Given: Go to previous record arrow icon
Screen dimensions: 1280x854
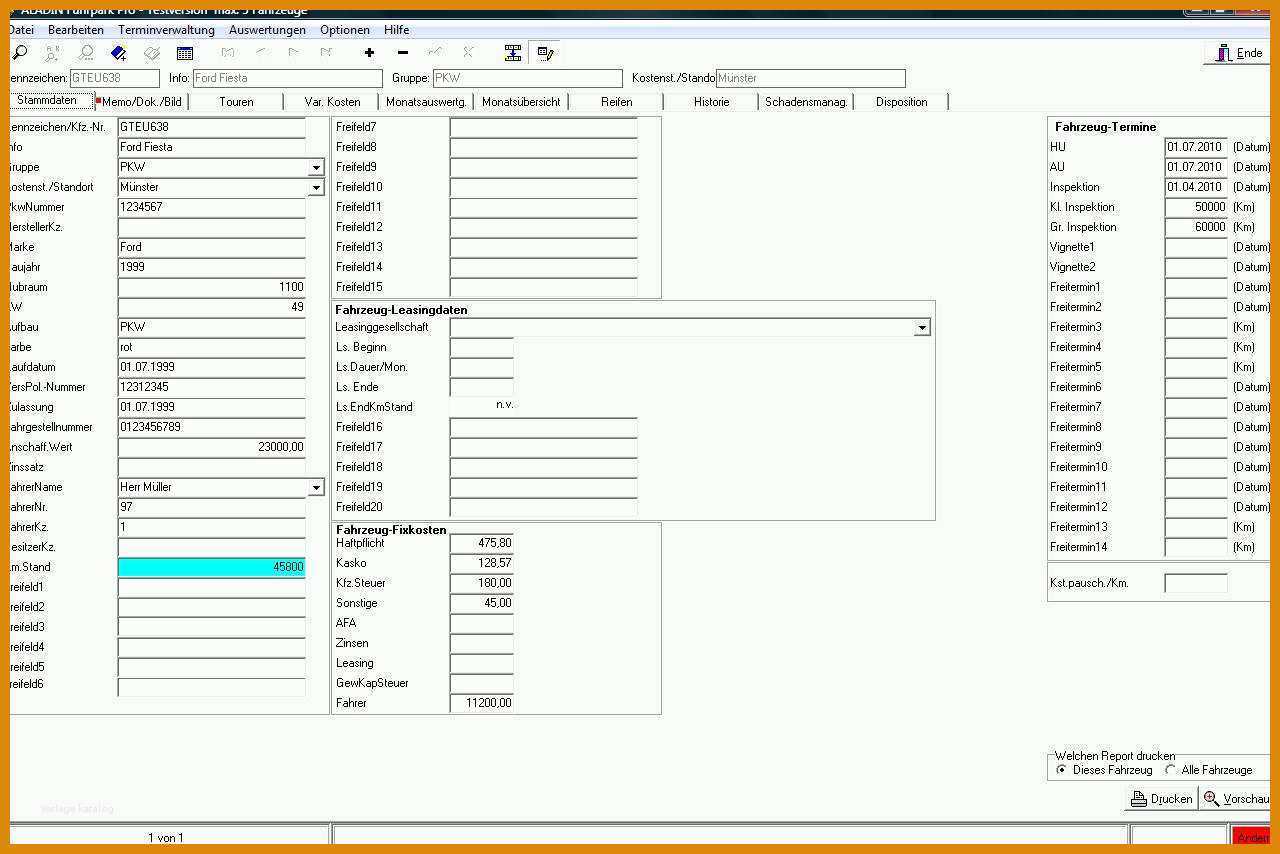Looking at the screenshot, I should click(261, 53).
